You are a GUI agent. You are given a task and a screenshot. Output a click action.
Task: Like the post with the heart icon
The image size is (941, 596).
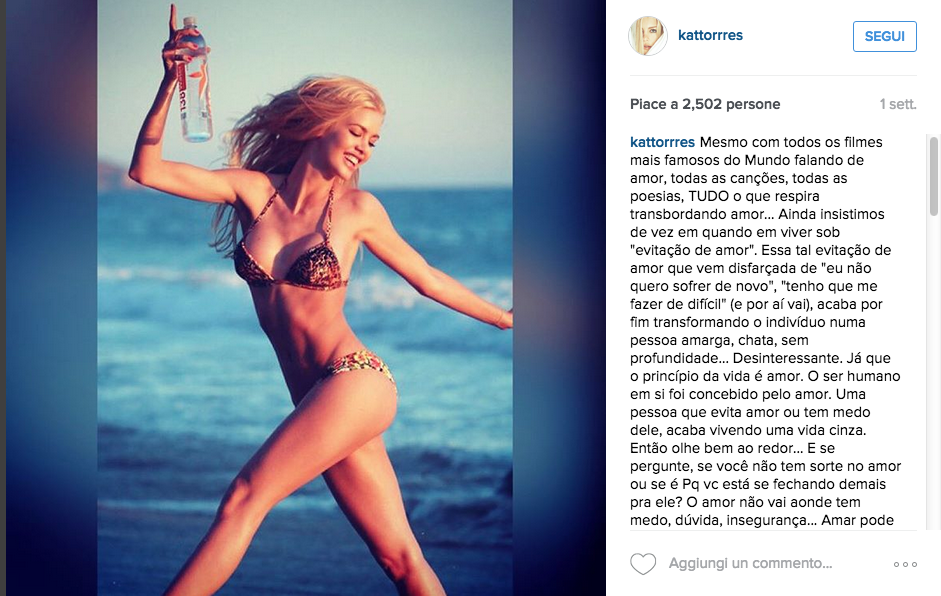[x=643, y=564]
